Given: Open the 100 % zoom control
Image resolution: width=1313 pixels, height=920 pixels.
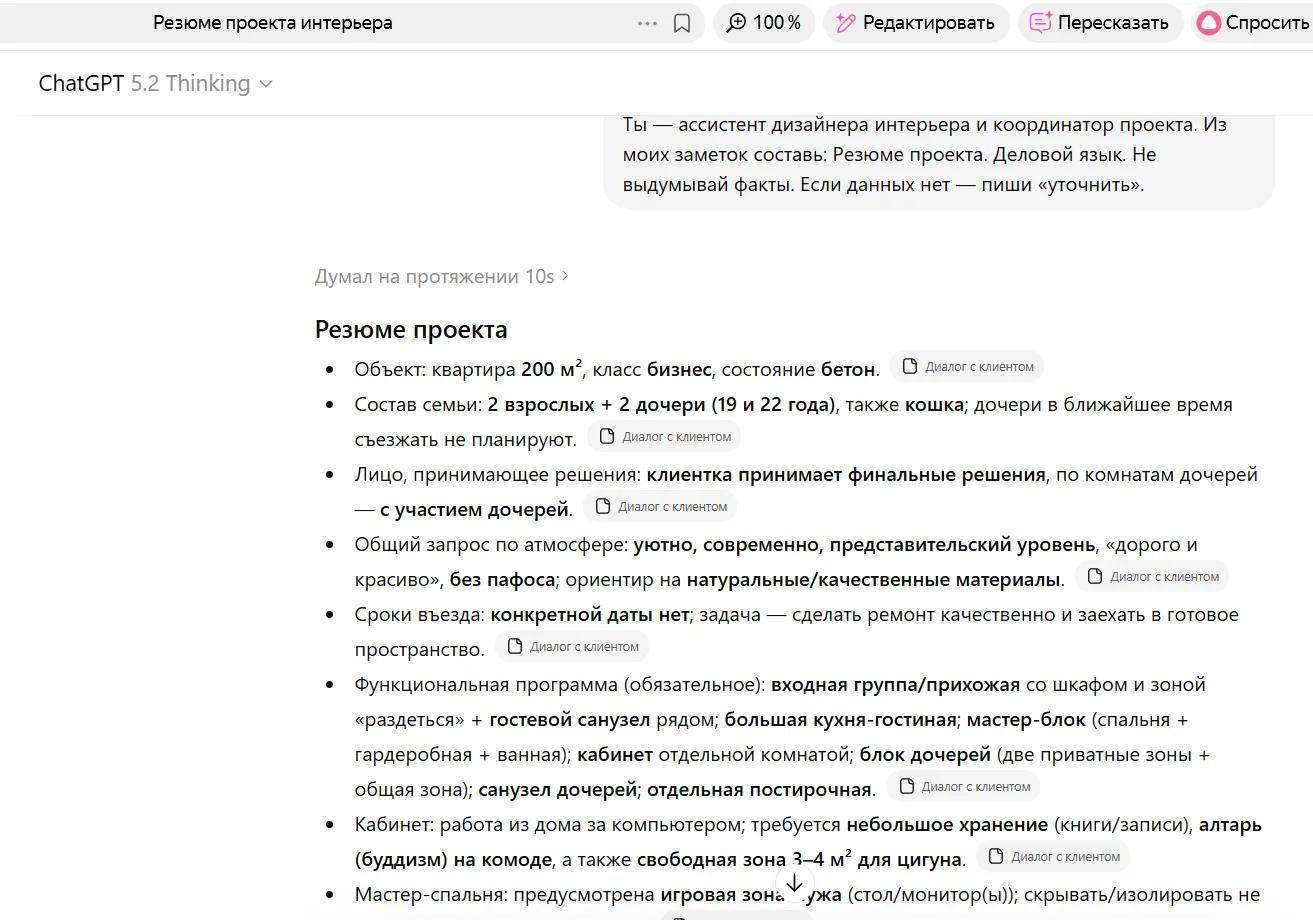Looking at the screenshot, I should tap(764, 23).
